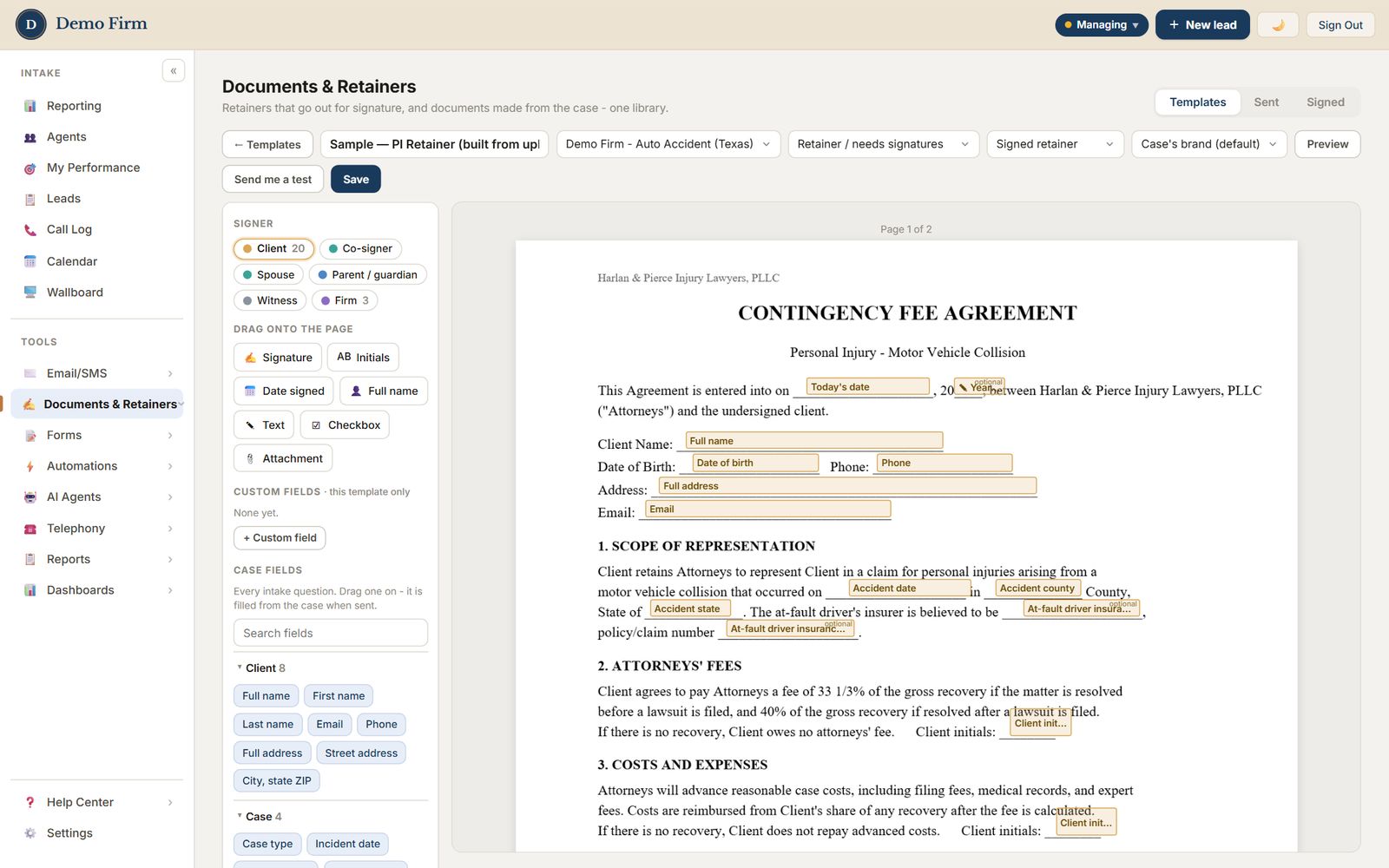Open the Retainer / needs signatures dropdown

click(884, 144)
